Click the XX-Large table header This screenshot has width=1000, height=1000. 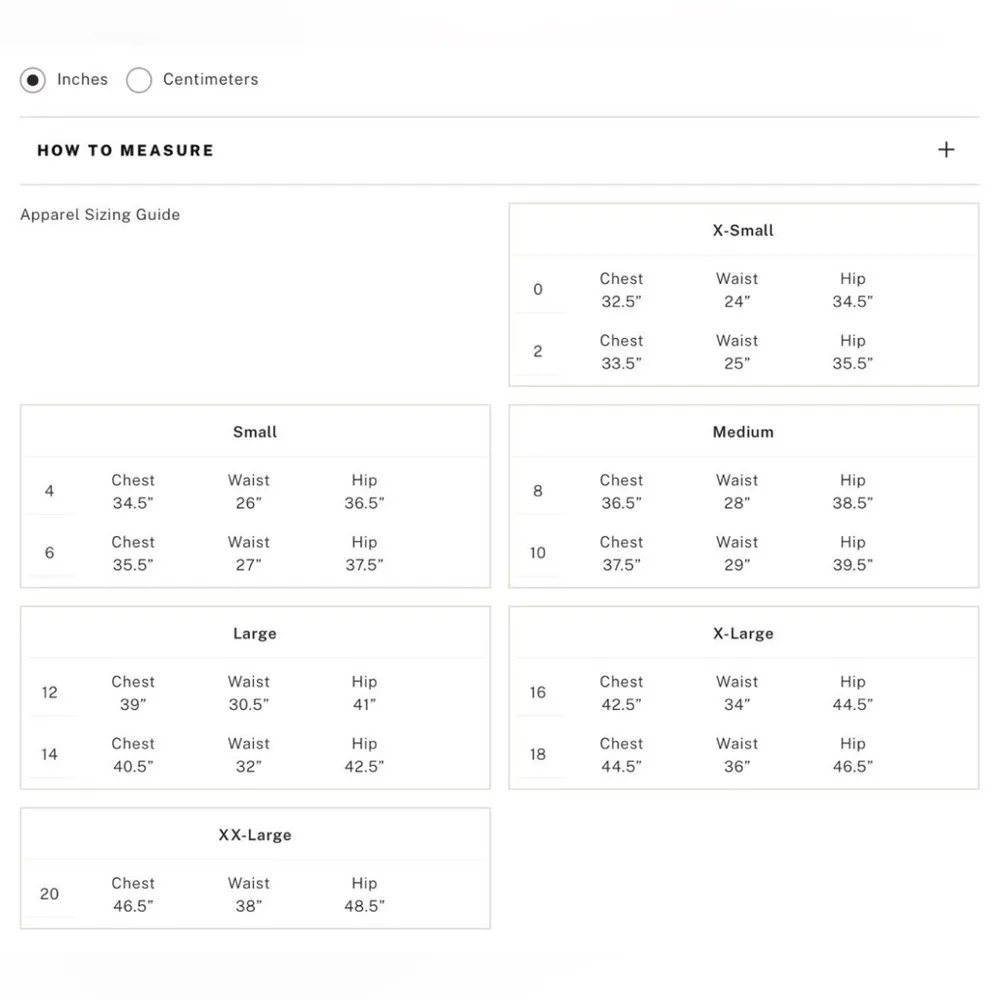[255, 835]
